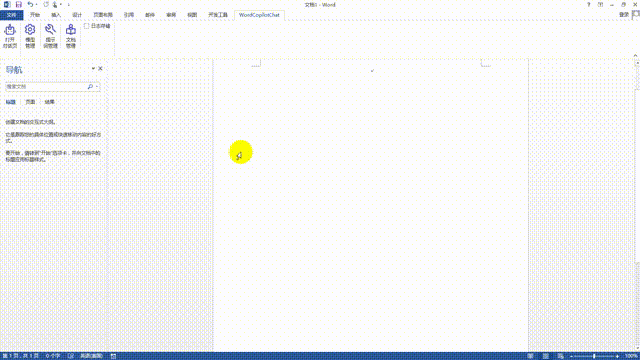Open touch mode dropdown arrow
640x360 pixels.
(x=60, y=4)
